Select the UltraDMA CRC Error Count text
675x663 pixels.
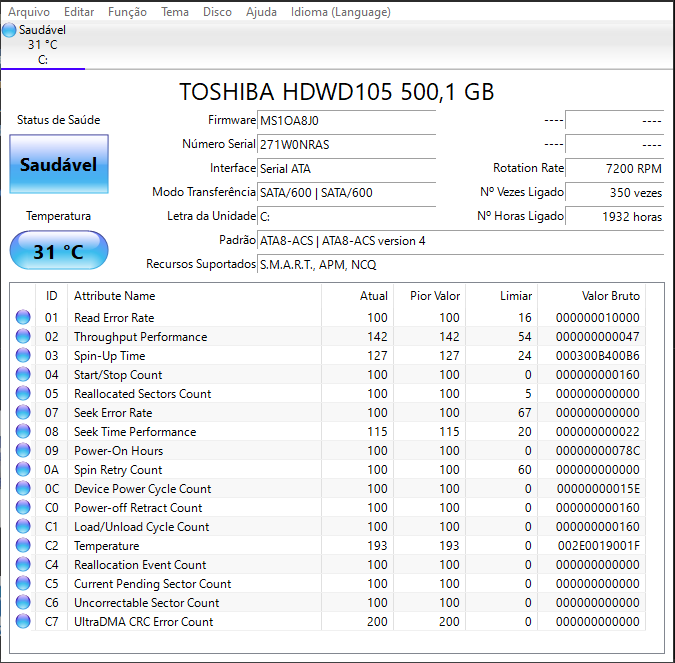143,622
